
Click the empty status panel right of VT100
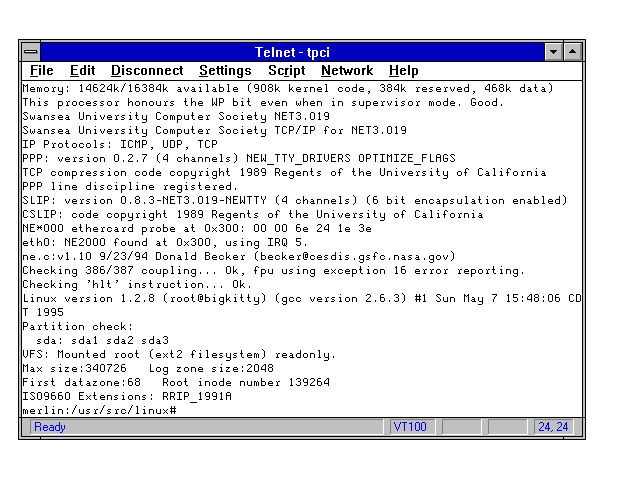(x=460, y=427)
